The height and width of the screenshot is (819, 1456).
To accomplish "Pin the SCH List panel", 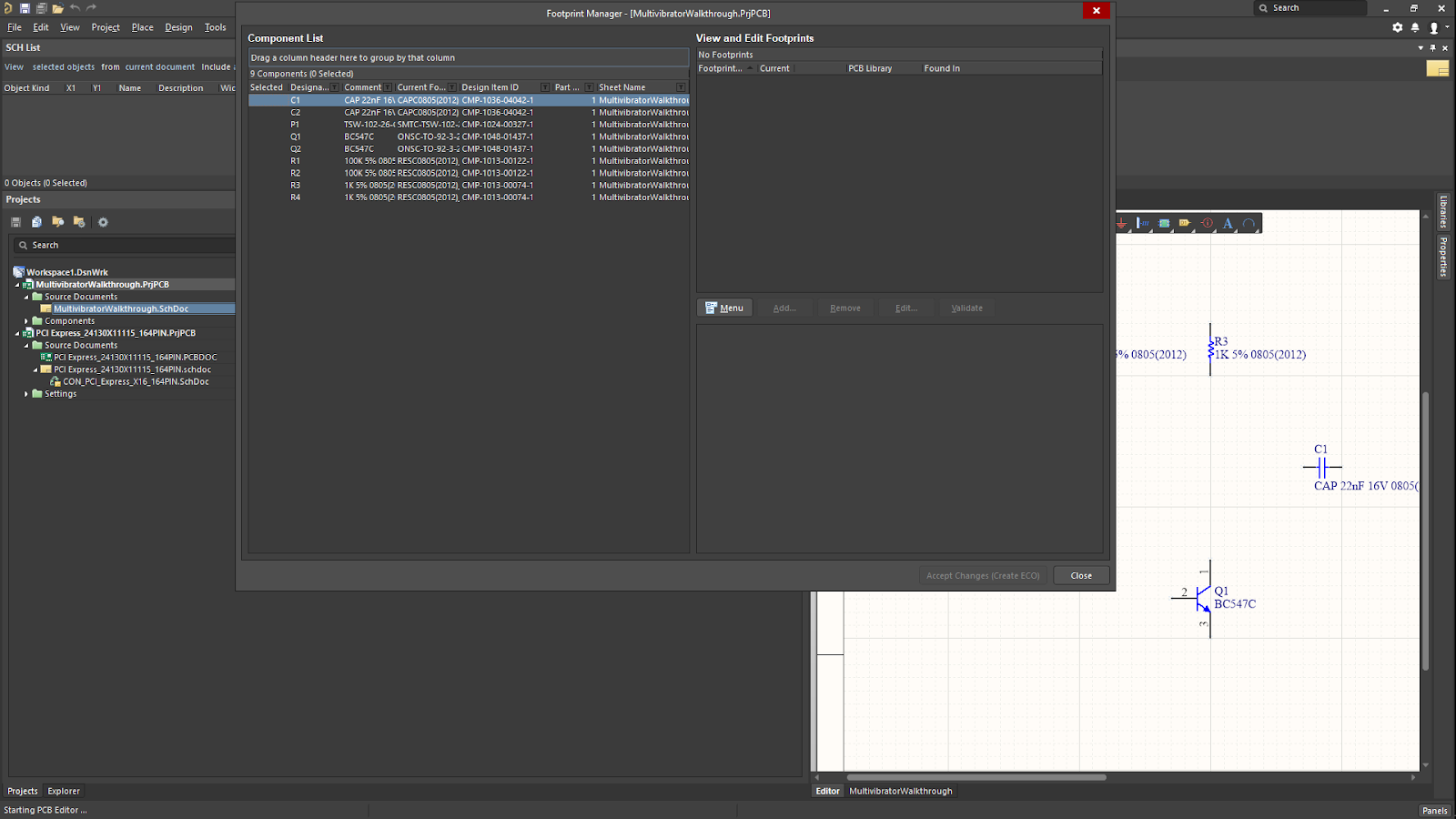I will [1432, 47].
